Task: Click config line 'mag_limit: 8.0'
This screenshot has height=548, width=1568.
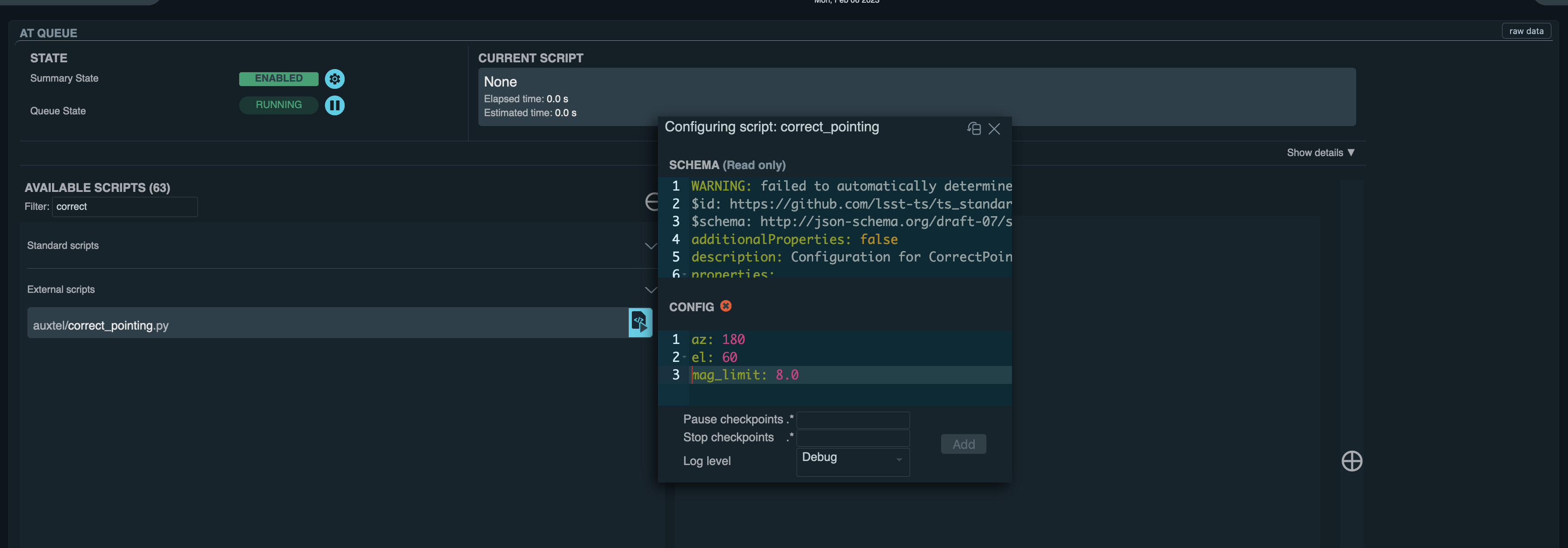Action: click(745, 374)
